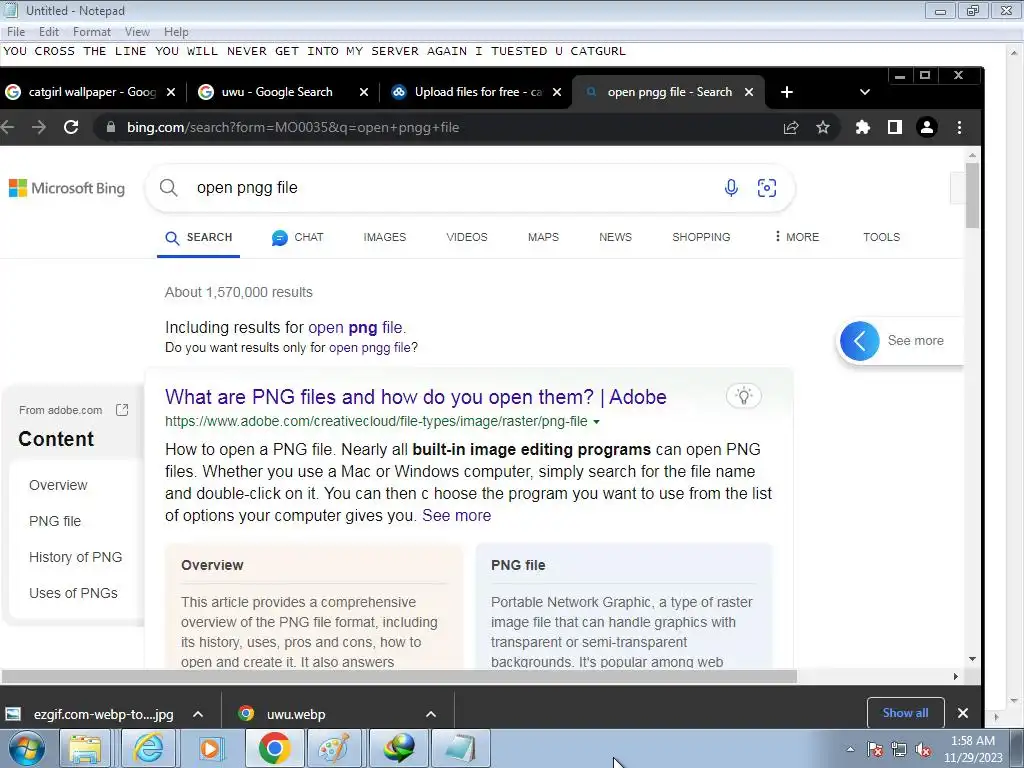Open Uses of PNGs content link
This screenshot has height=768, width=1024.
(x=73, y=593)
